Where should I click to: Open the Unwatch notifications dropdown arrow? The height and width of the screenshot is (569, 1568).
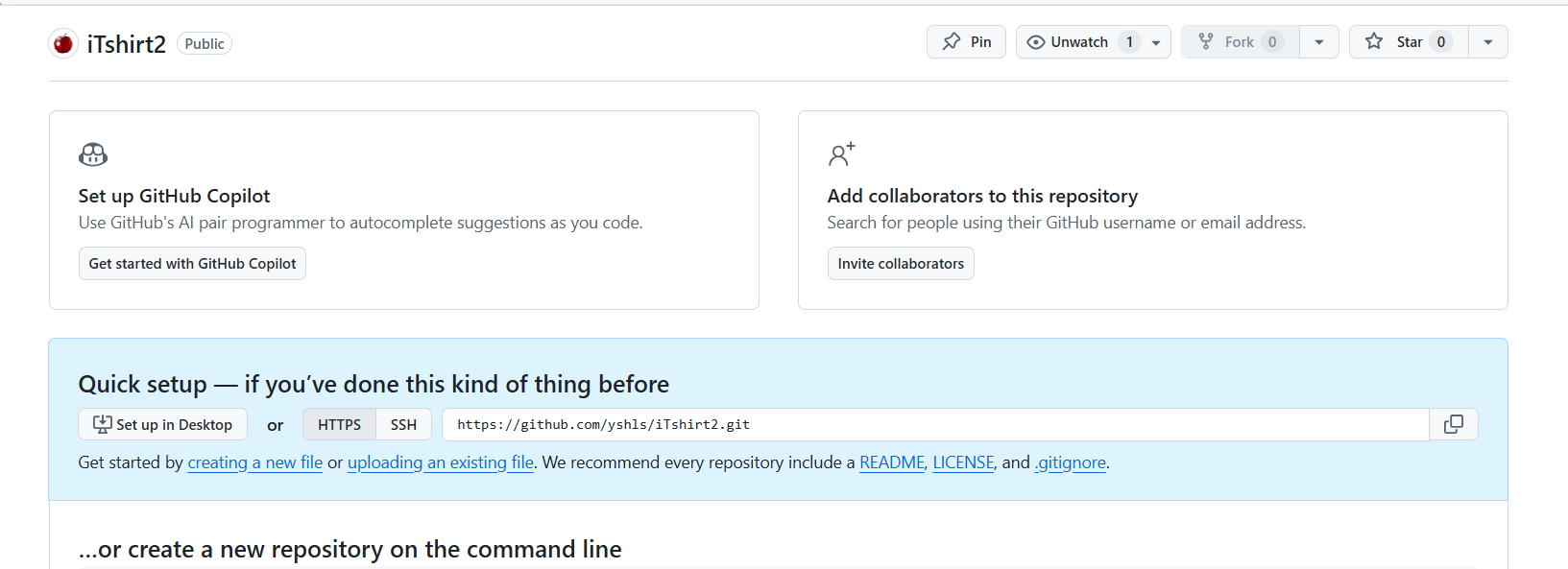coord(1156,42)
